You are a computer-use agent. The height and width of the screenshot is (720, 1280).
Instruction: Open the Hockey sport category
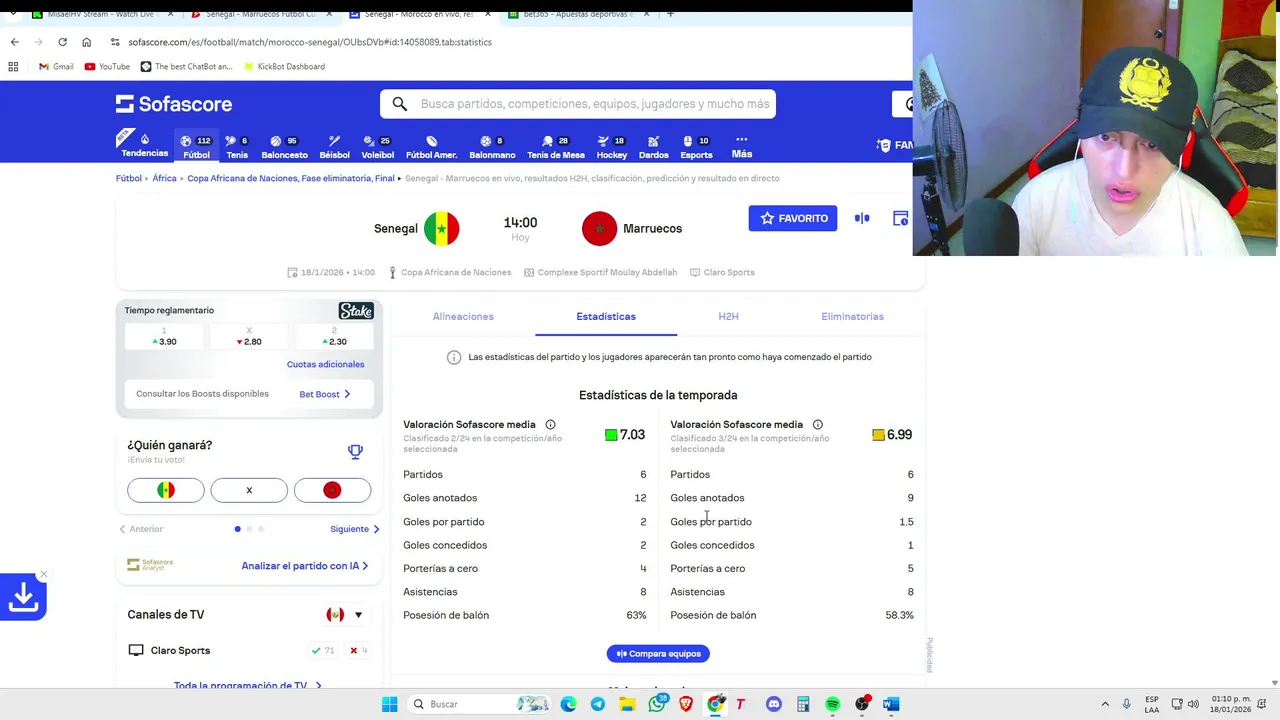click(x=611, y=146)
